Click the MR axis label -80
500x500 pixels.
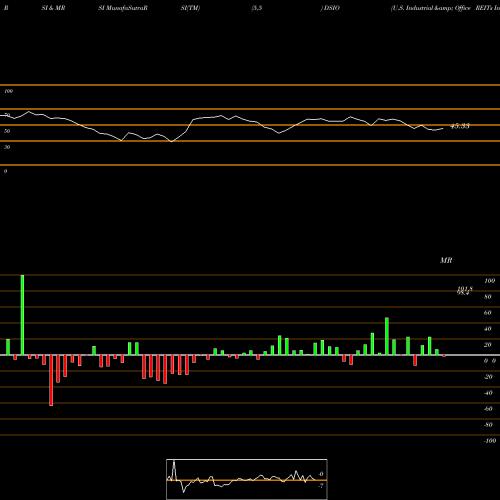click(488, 425)
